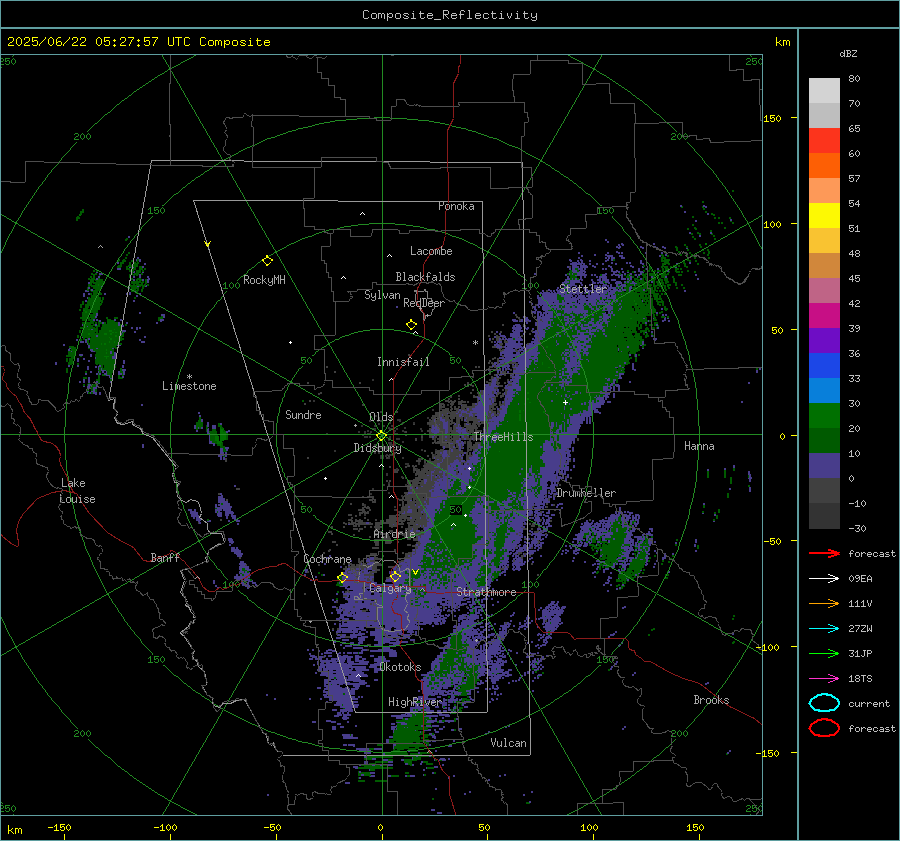Select the cyan 27ZW arrow legend icon
The width and height of the screenshot is (900, 841).
click(x=824, y=628)
